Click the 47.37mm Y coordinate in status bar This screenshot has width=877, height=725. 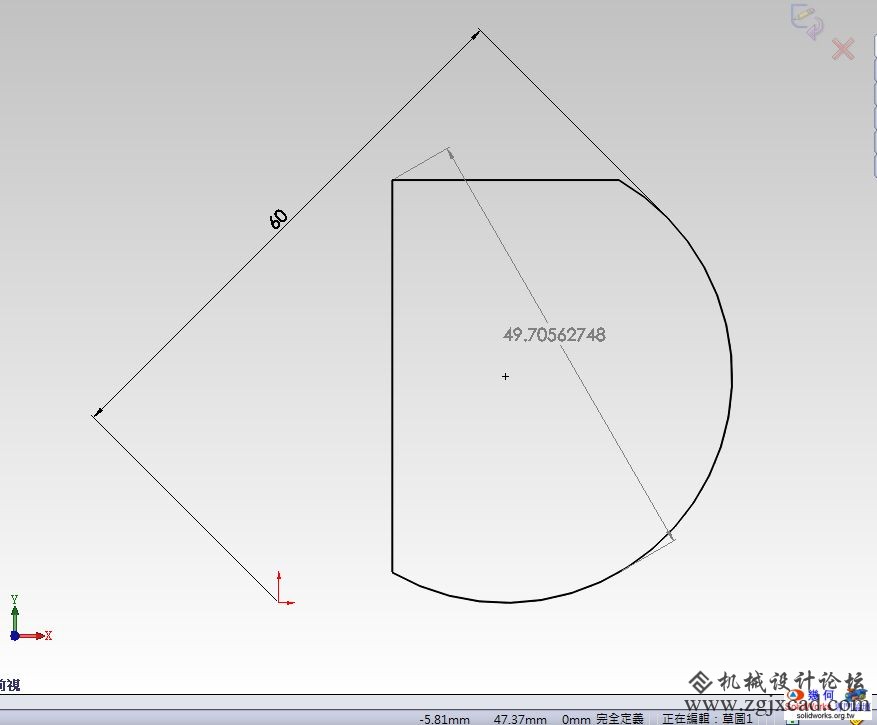point(520,719)
